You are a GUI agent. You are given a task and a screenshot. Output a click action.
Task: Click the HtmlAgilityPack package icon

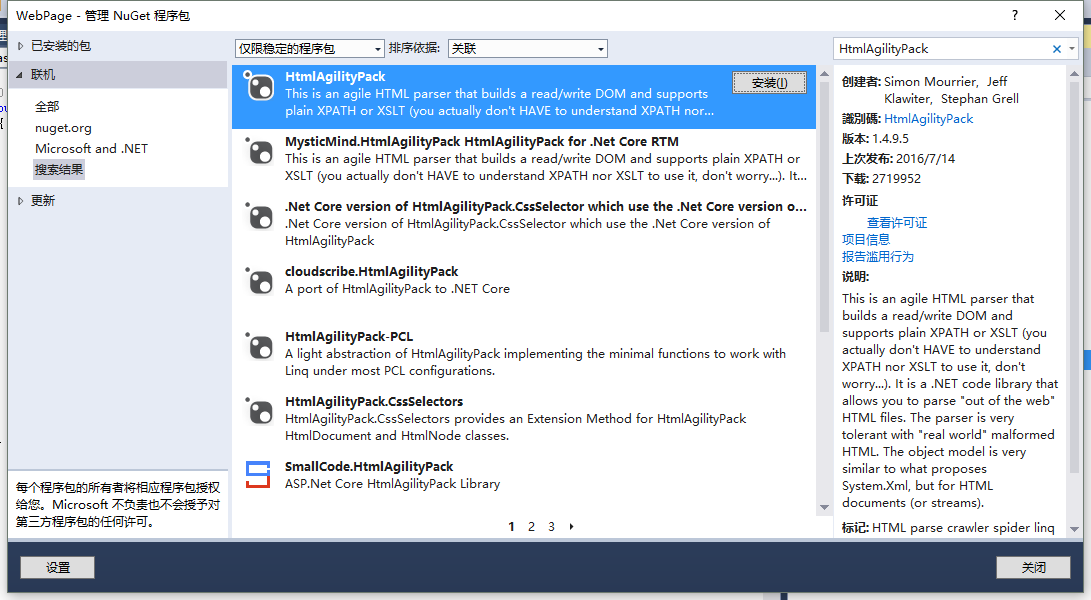[260, 87]
